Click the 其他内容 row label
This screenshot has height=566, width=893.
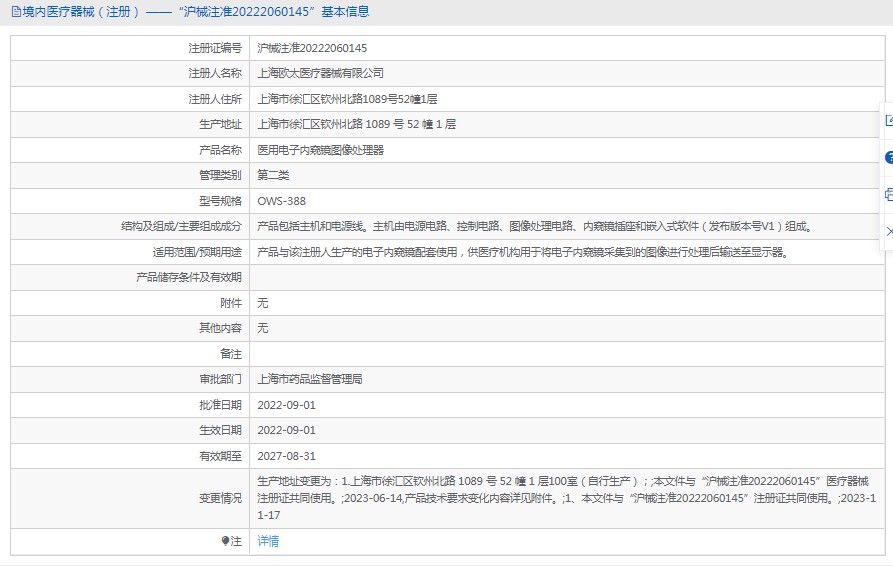click(x=220, y=328)
